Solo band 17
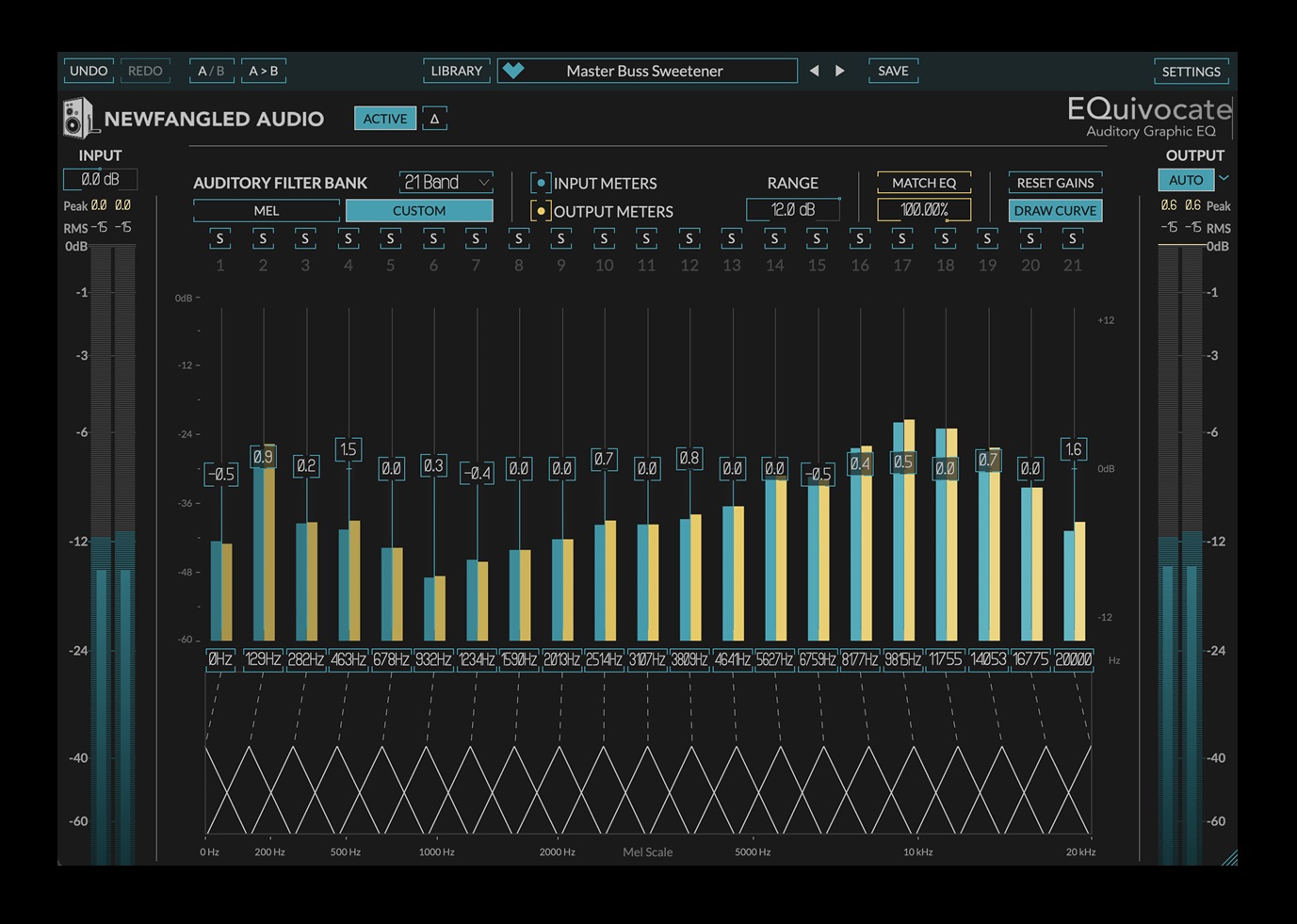This screenshot has width=1297, height=924. point(902,238)
